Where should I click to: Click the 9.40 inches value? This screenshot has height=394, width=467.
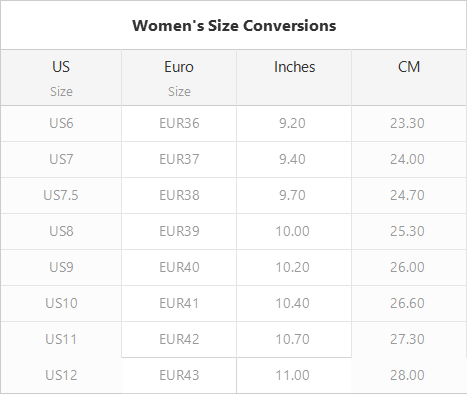tap(292, 159)
